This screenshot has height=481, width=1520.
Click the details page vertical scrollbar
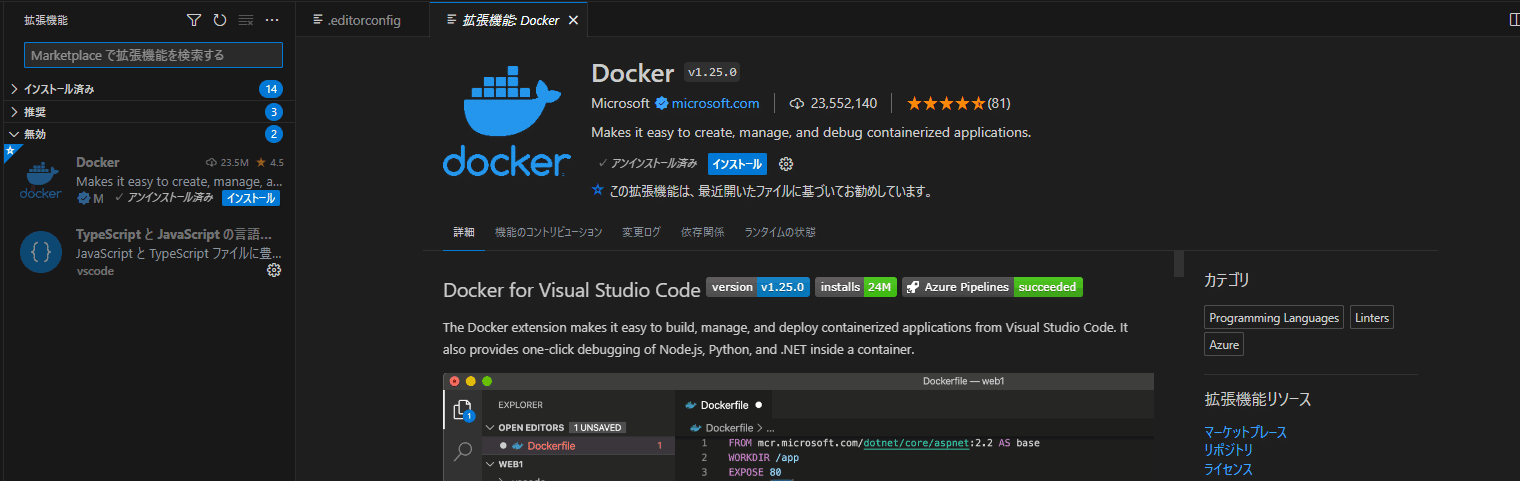(x=1179, y=263)
